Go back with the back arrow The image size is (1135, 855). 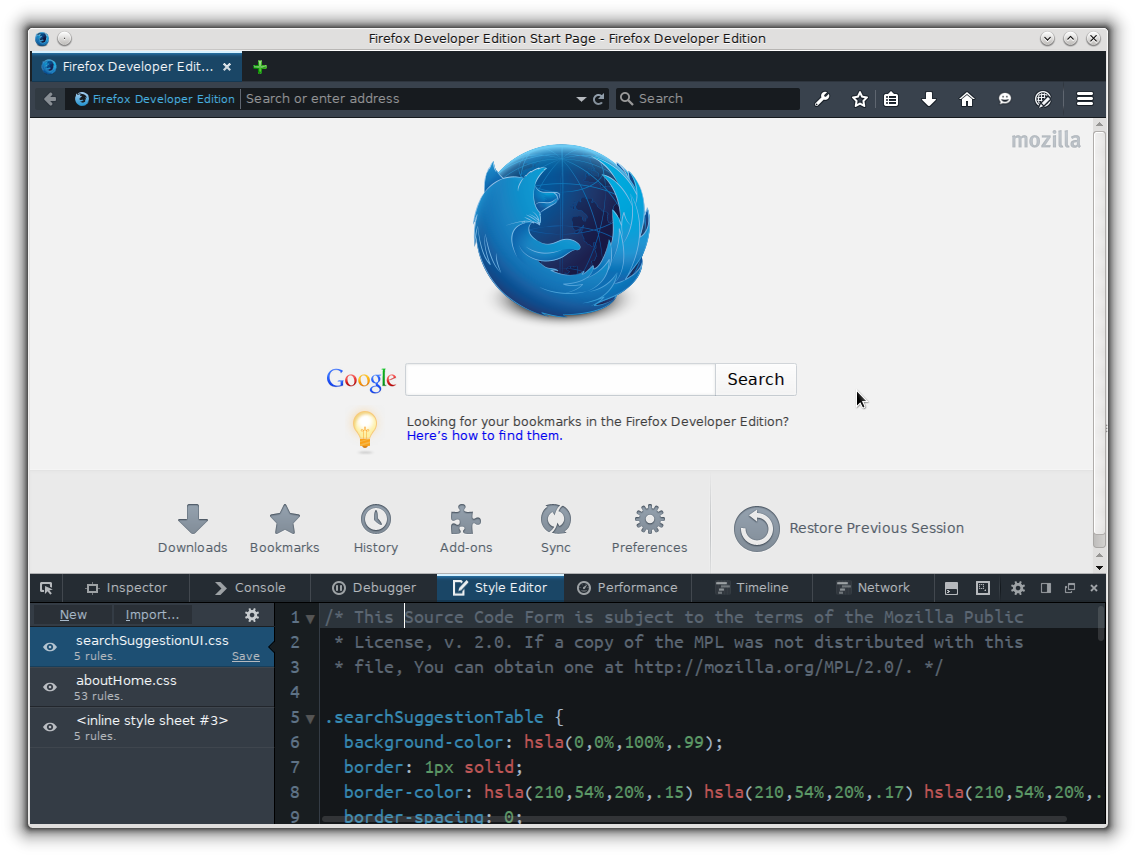point(50,99)
